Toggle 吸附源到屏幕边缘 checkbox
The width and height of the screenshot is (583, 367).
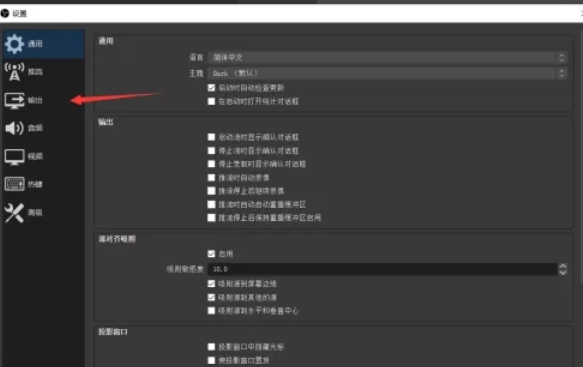tap(211, 284)
